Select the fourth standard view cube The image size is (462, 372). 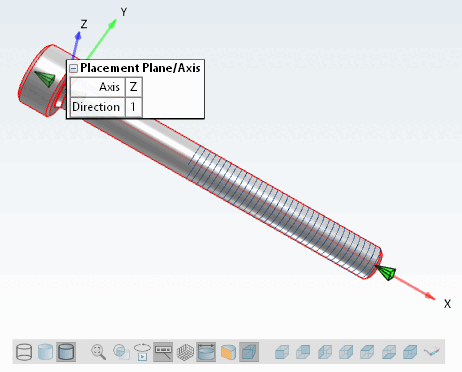346,352
